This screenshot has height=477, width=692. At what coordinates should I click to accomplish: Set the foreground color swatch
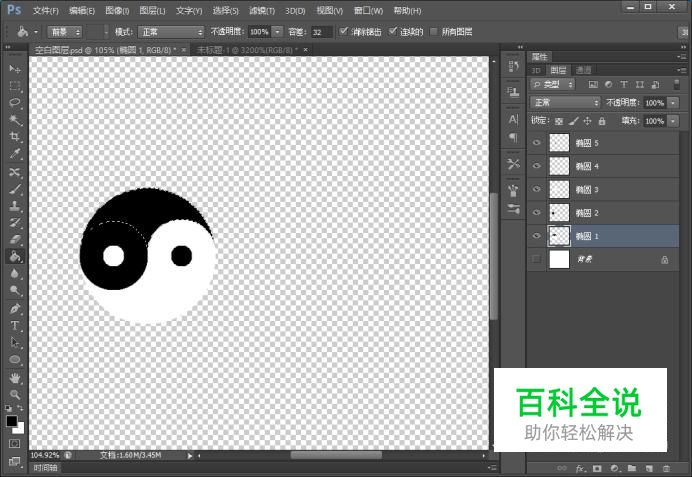click(x=11, y=421)
